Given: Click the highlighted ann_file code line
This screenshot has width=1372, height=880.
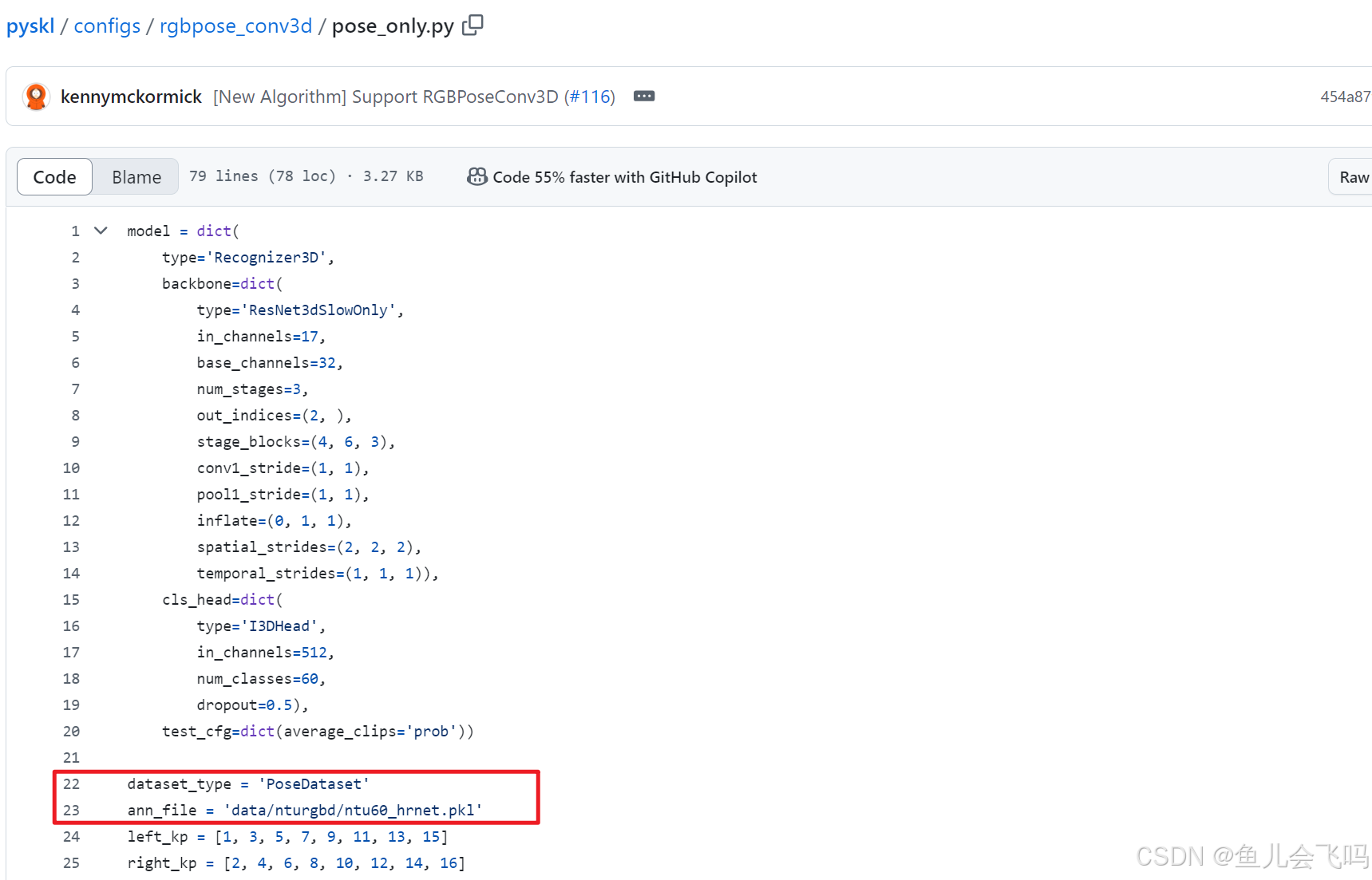Looking at the screenshot, I should pos(303,810).
